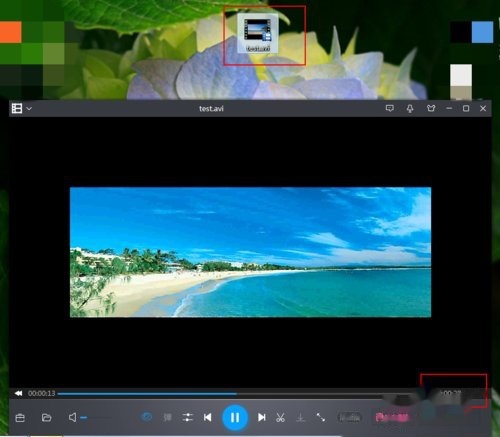Open the feedback message icon
This screenshot has height=437, width=500.
tap(390, 108)
